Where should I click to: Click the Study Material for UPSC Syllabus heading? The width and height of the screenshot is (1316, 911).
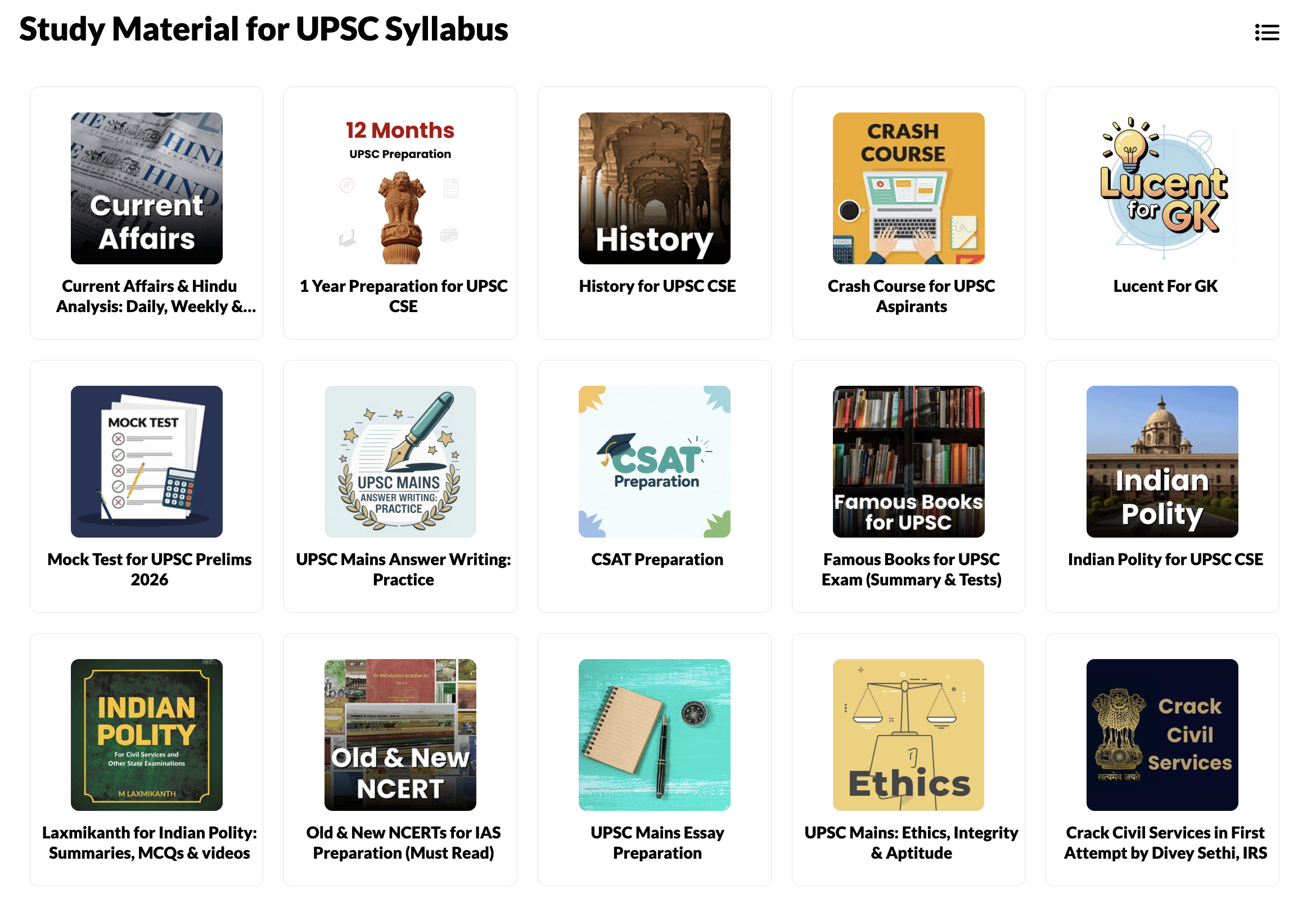tap(263, 30)
